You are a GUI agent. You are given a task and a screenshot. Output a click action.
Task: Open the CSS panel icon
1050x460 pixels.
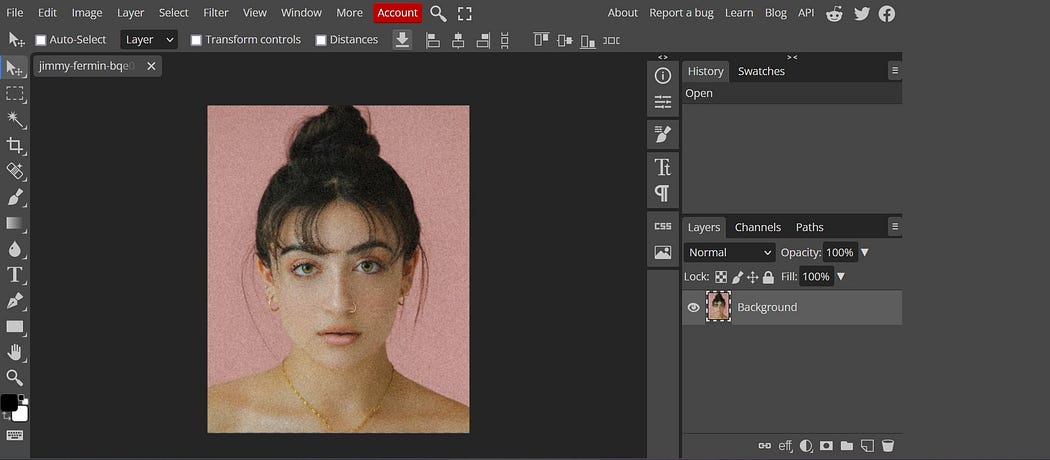pos(662,226)
